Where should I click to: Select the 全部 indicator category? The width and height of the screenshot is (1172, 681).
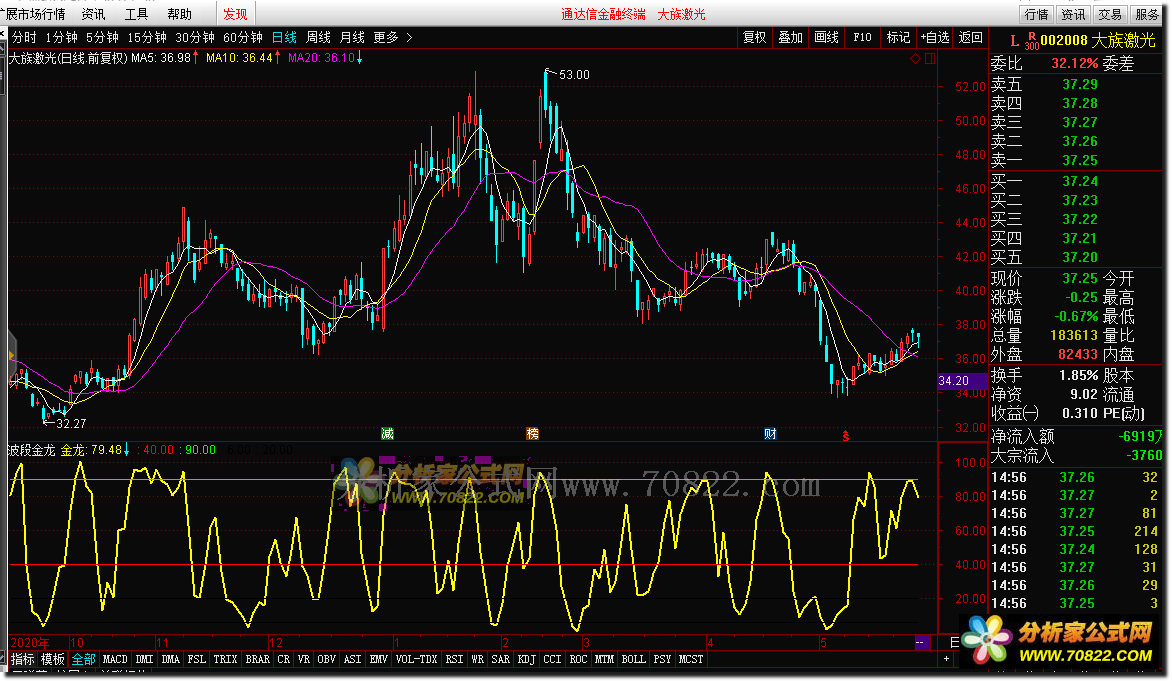click(x=84, y=659)
